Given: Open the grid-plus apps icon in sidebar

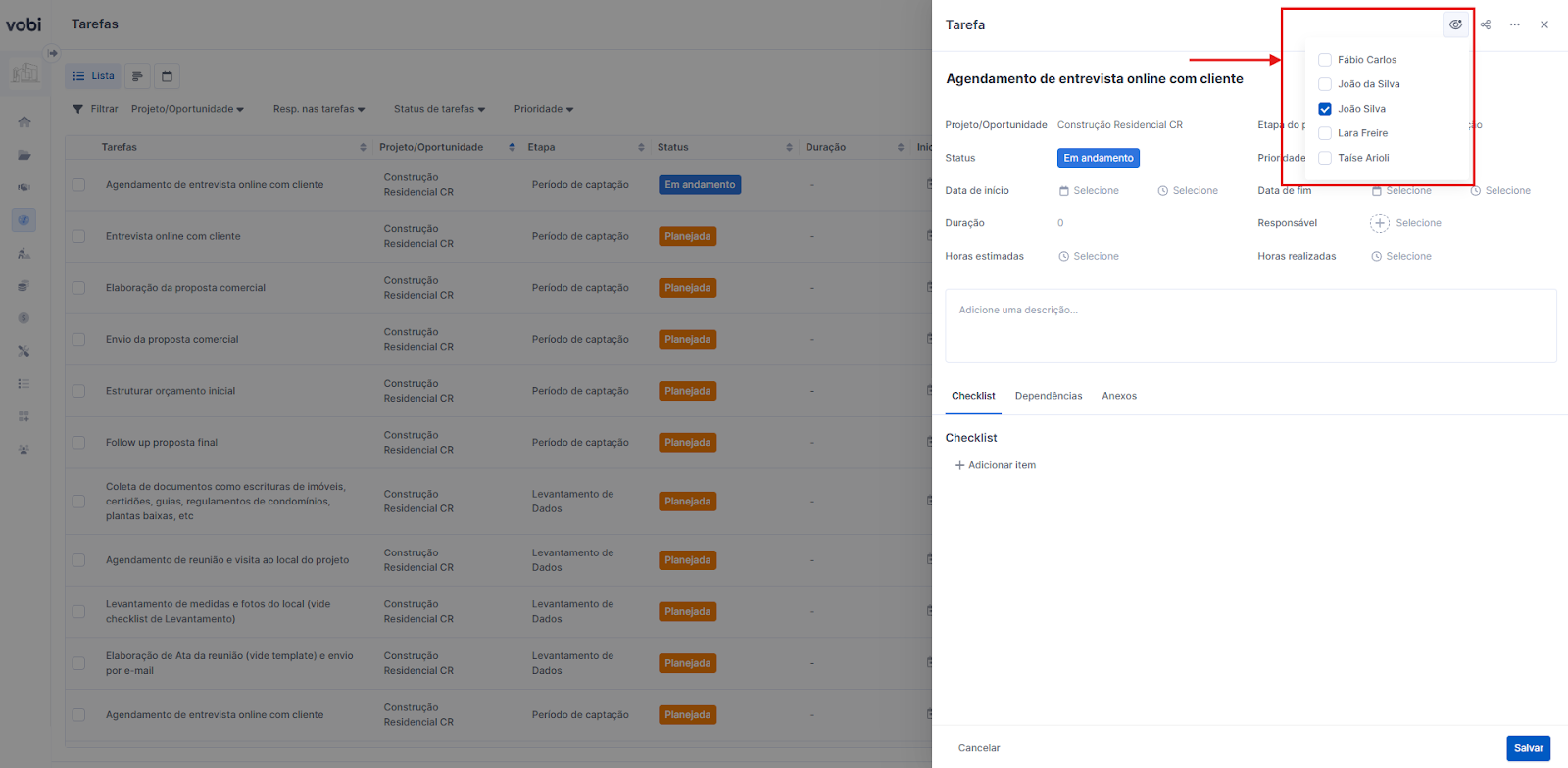Looking at the screenshot, I should tap(24, 416).
